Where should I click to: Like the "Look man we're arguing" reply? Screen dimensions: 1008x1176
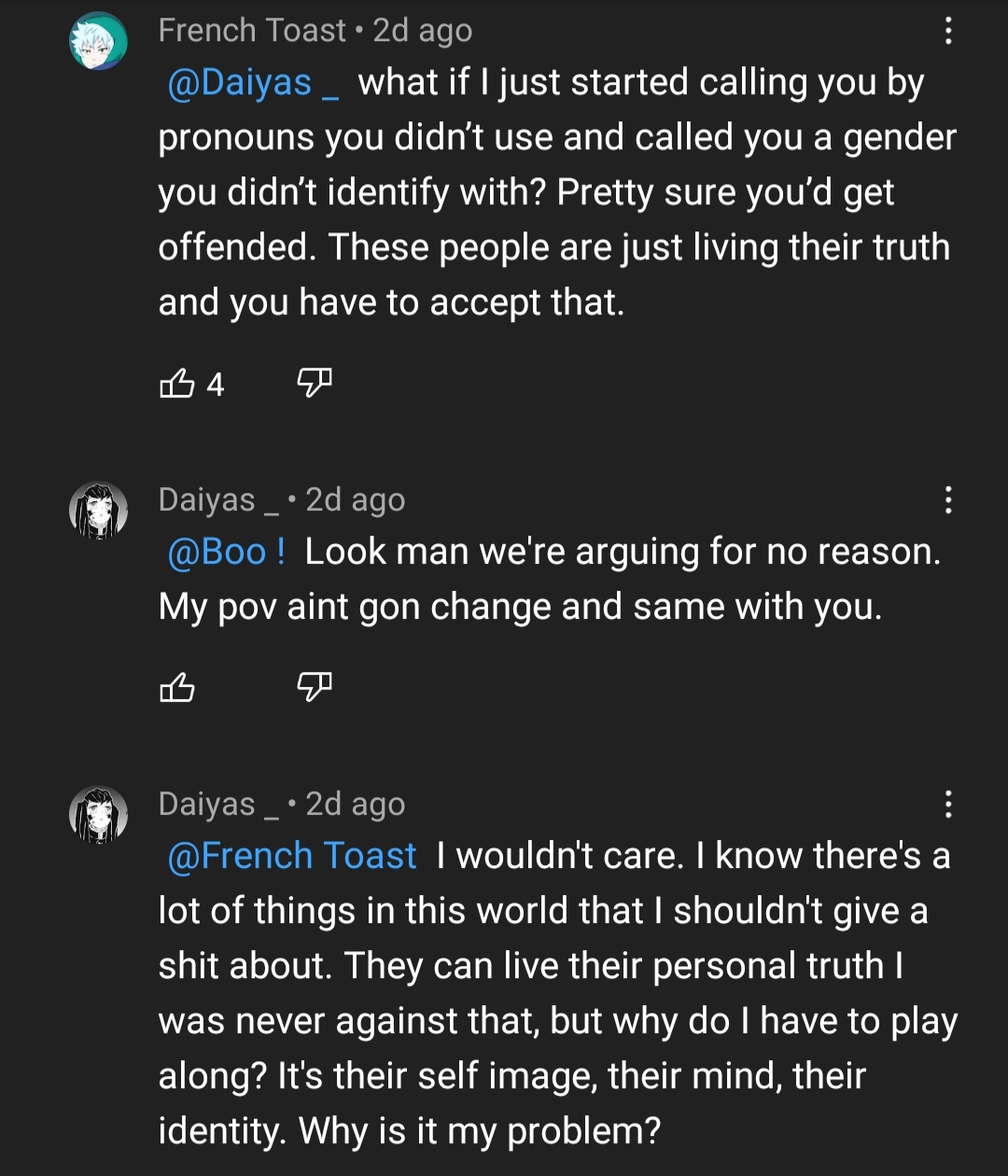click(177, 688)
